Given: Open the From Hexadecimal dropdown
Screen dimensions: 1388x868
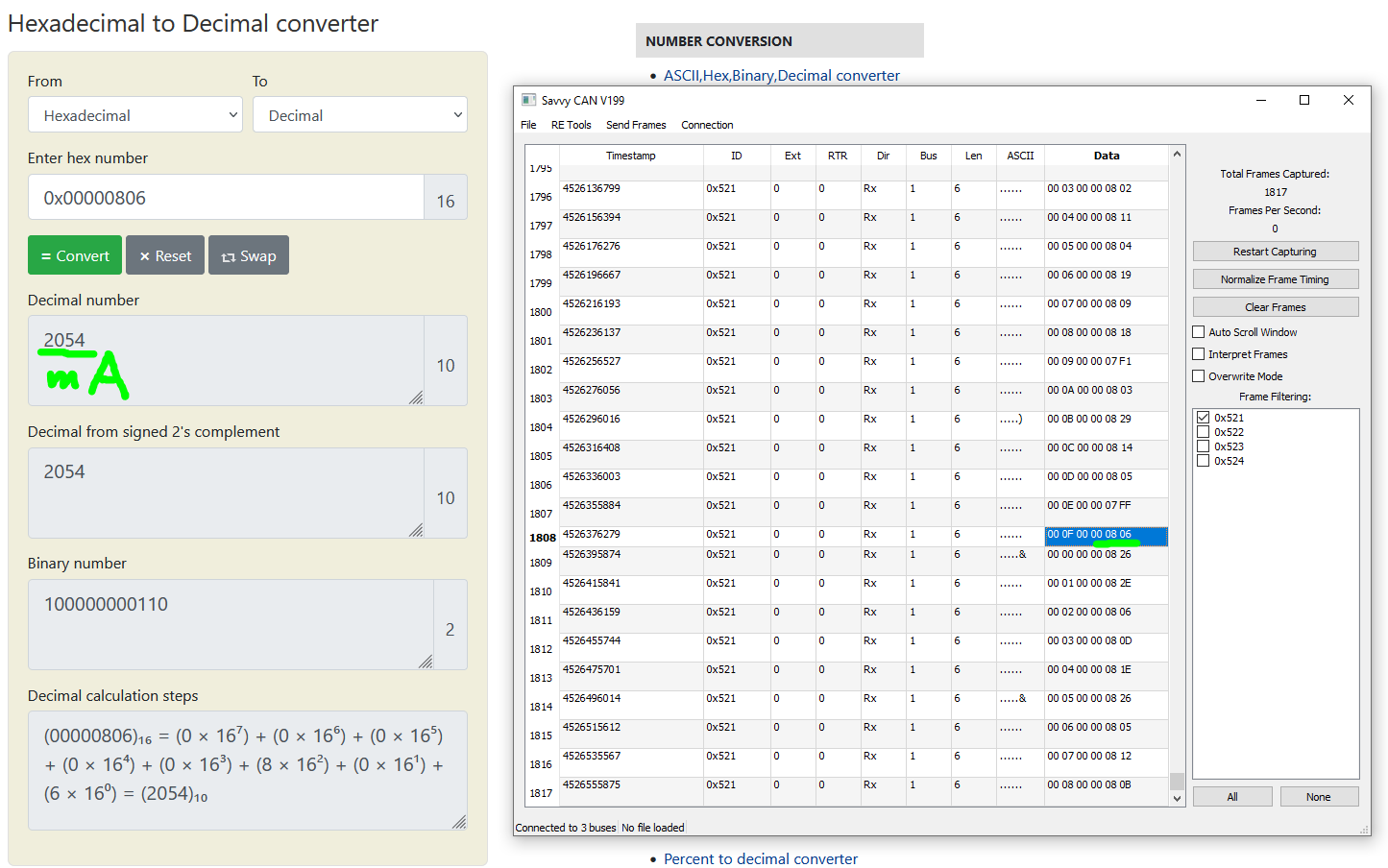Looking at the screenshot, I should coord(134,115).
